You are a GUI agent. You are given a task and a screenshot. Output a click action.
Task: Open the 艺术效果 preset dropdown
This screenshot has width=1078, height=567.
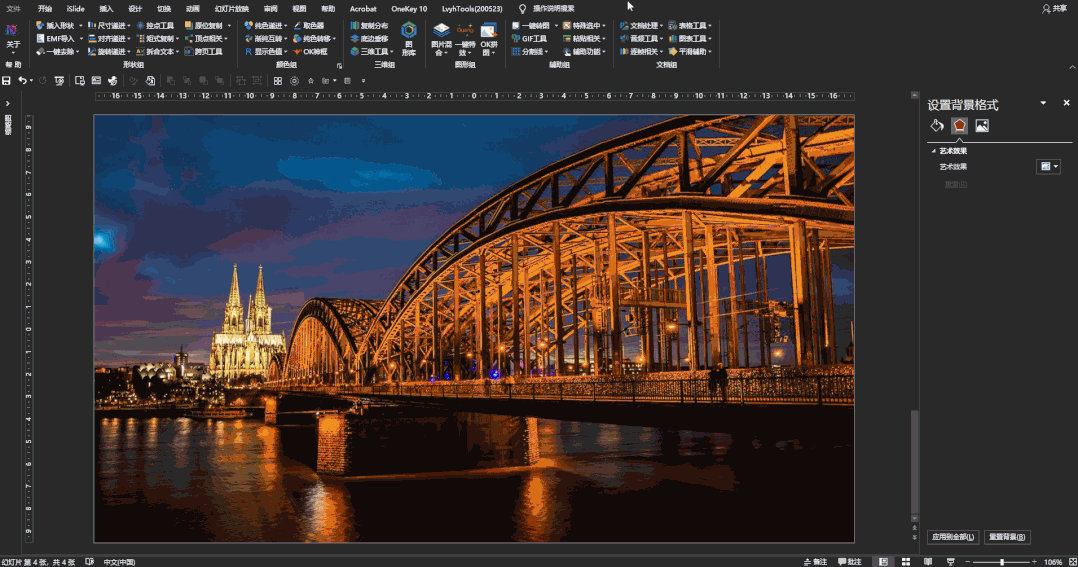coord(1049,167)
